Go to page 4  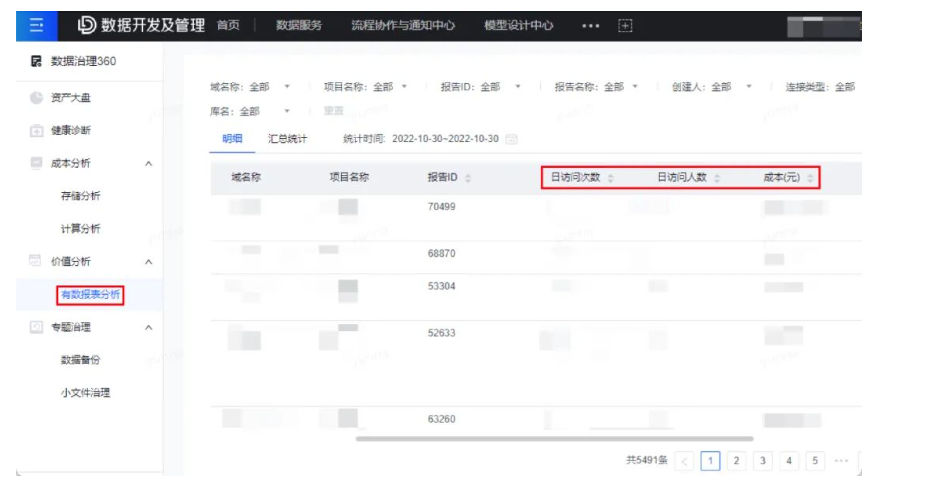coord(789,461)
